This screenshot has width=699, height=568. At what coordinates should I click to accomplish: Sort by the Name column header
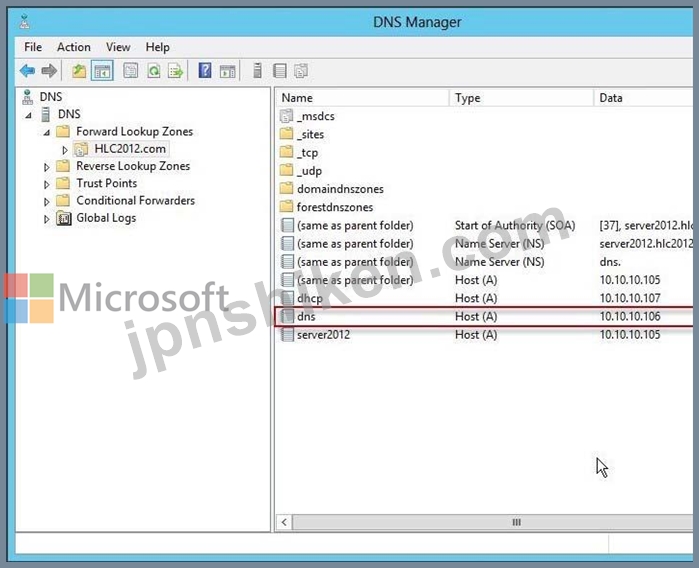point(362,98)
